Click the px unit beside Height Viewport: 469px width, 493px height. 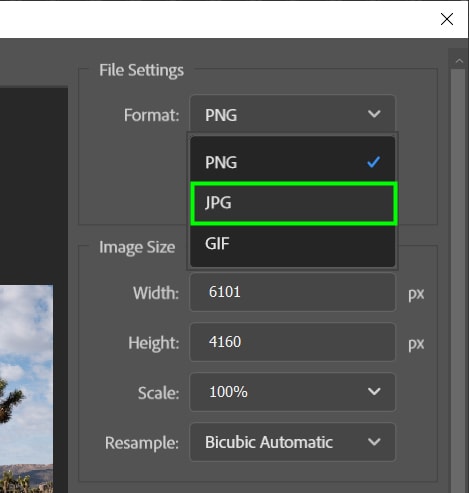pyautogui.click(x=416, y=344)
